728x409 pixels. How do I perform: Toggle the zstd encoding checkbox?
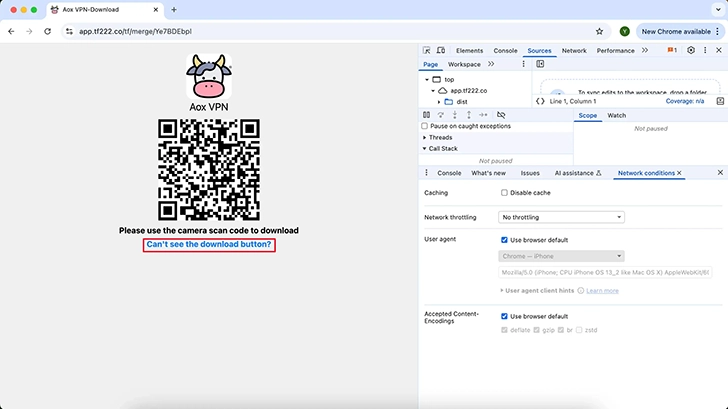coord(579,330)
